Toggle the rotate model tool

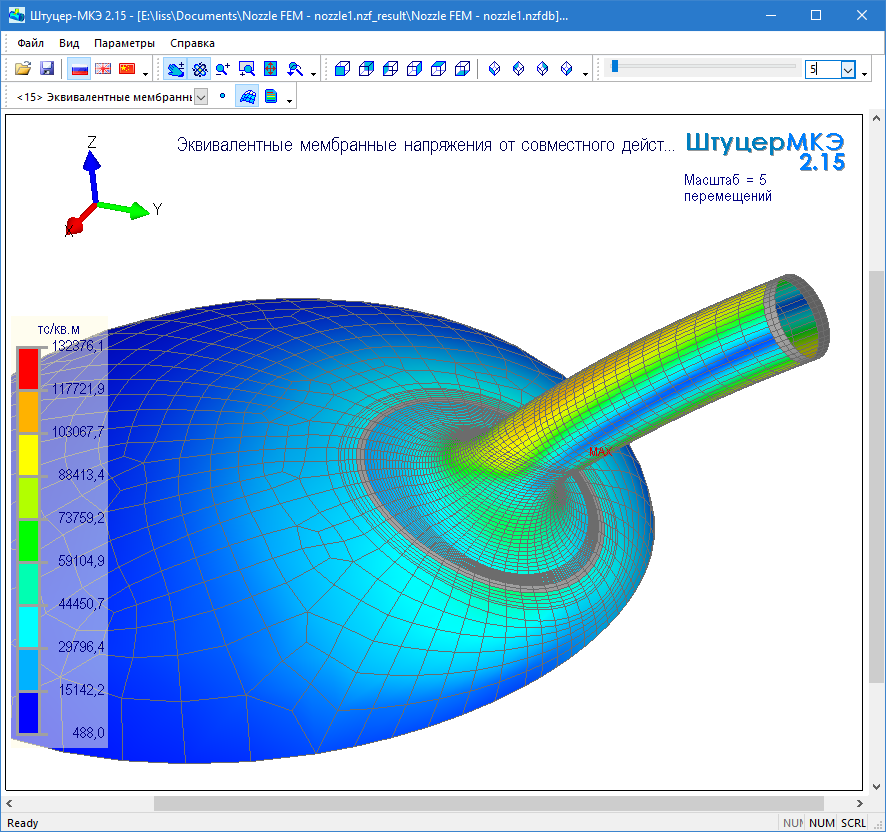click(x=199, y=69)
